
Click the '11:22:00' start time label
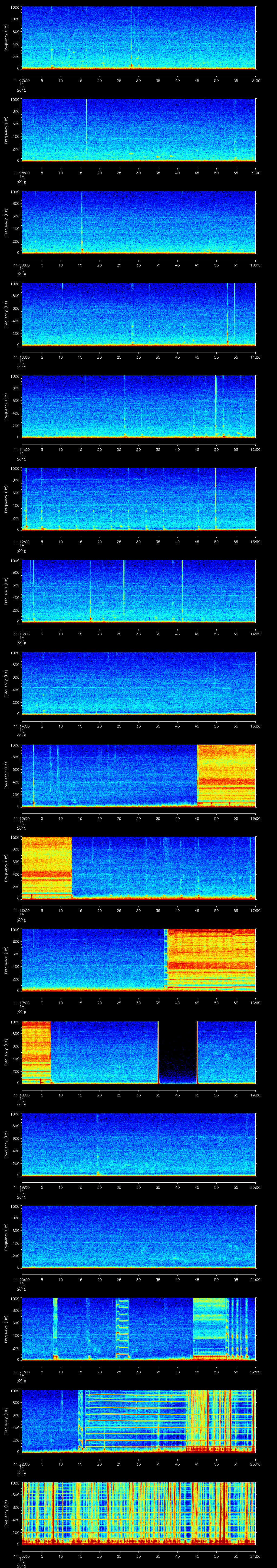pos(21,1463)
